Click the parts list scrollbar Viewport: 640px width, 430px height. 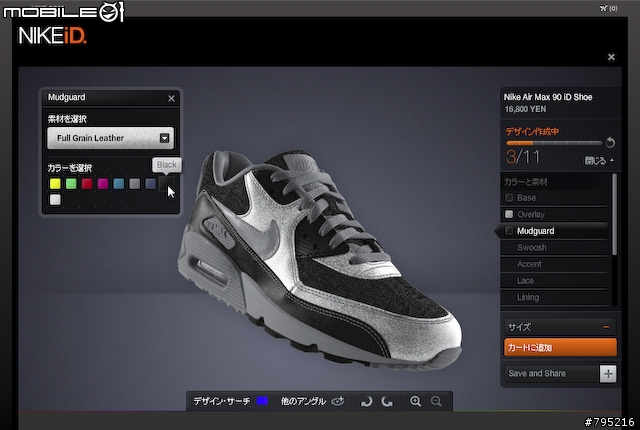614,215
